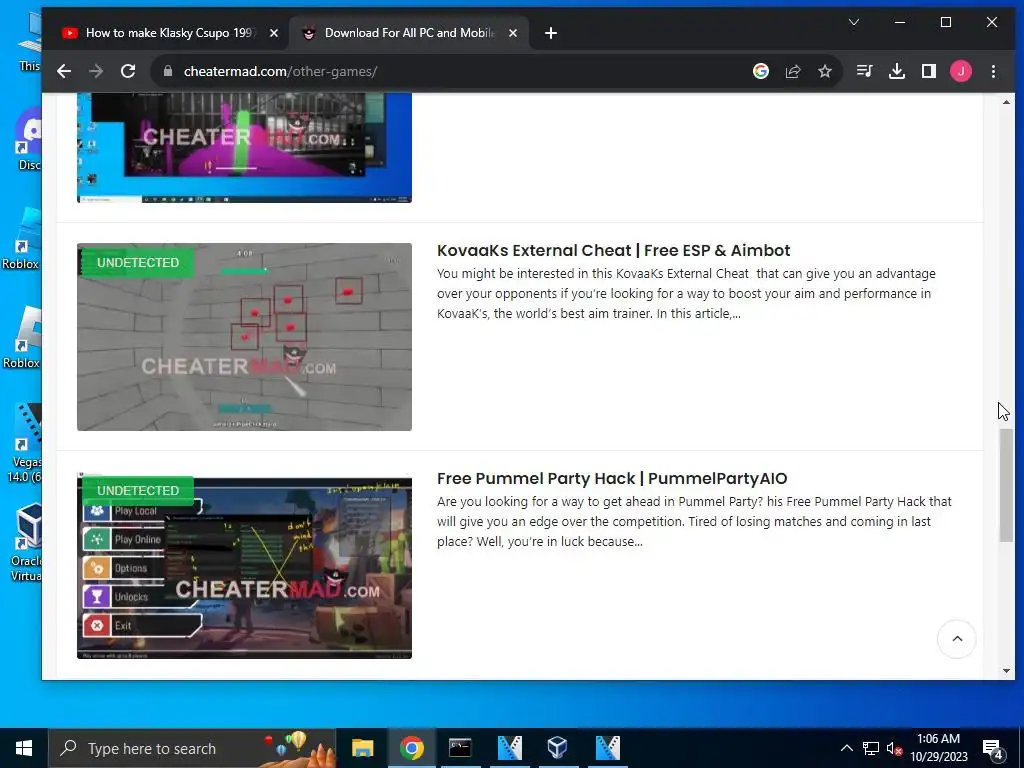Open Free Pummel Party Hack article title

(x=612, y=478)
